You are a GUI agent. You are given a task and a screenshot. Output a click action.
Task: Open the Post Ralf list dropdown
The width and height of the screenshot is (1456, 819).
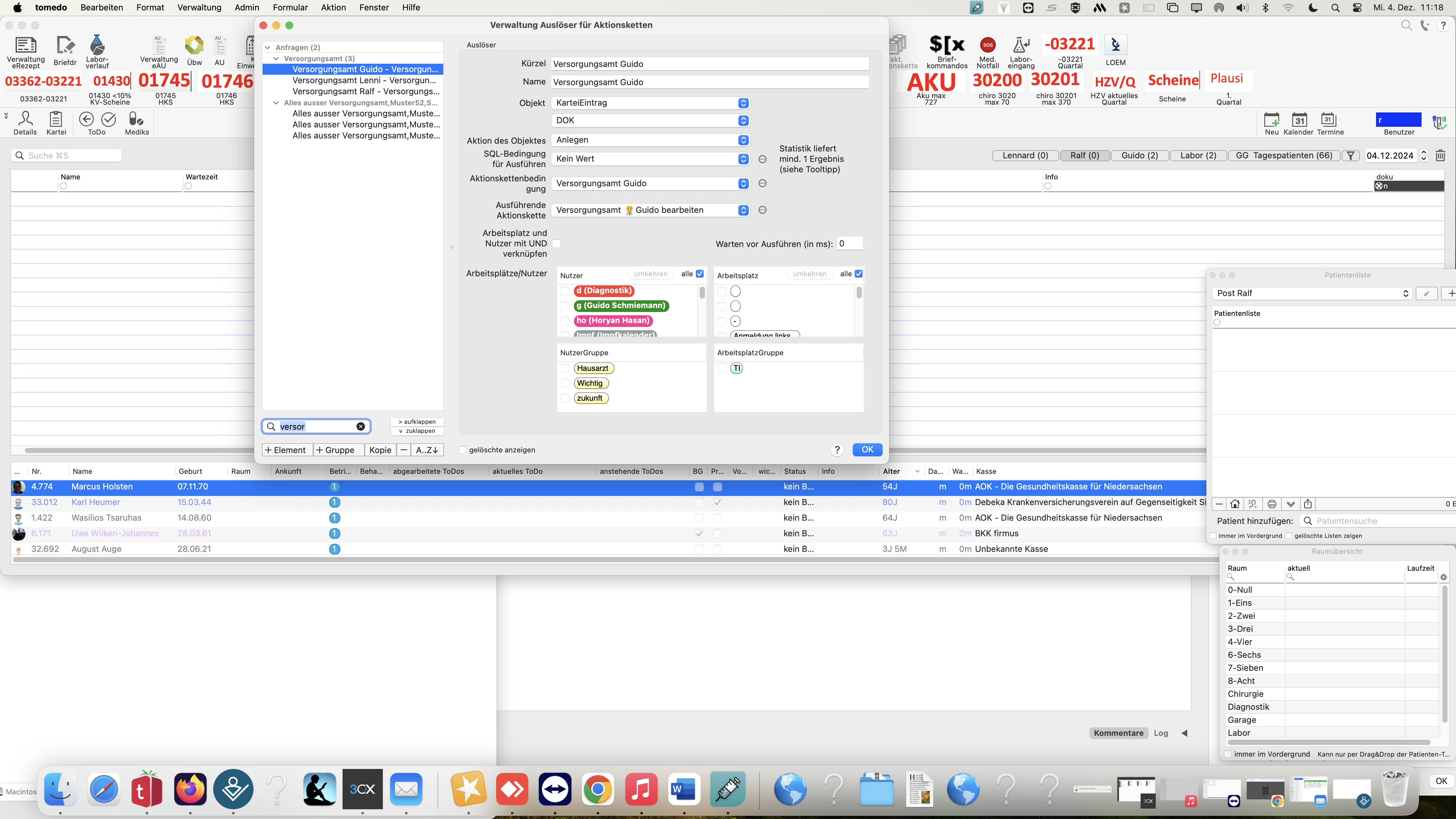(1312, 293)
